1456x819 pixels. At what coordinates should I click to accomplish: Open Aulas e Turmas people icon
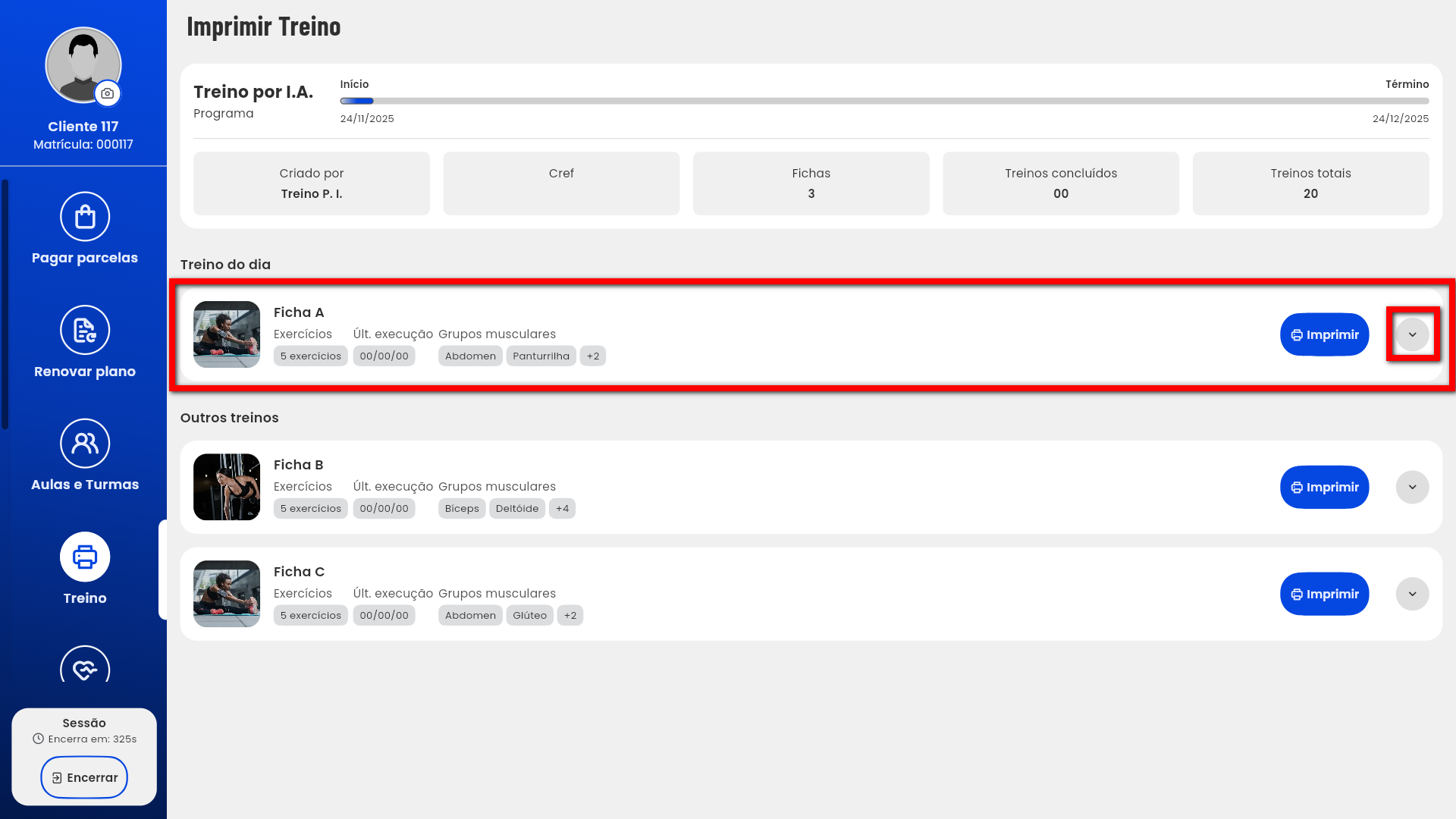click(x=85, y=444)
